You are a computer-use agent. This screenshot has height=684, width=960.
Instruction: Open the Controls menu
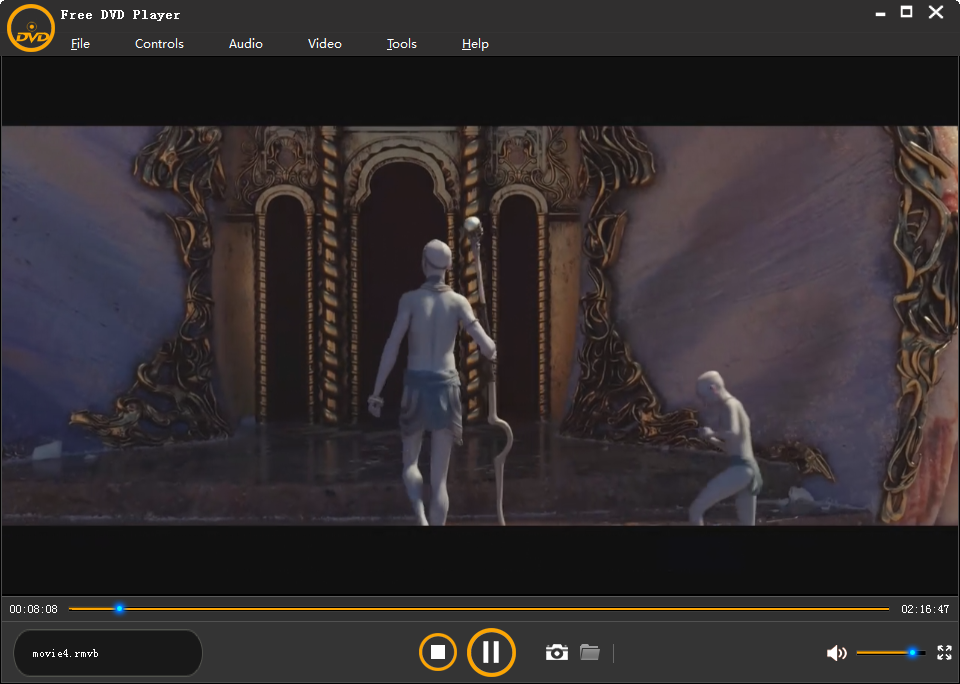(159, 43)
